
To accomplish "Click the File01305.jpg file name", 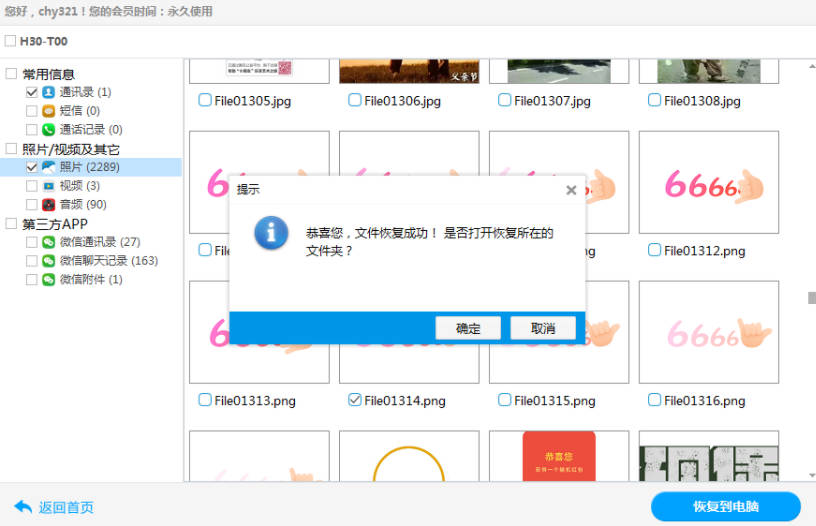I will tap(252, 101).
